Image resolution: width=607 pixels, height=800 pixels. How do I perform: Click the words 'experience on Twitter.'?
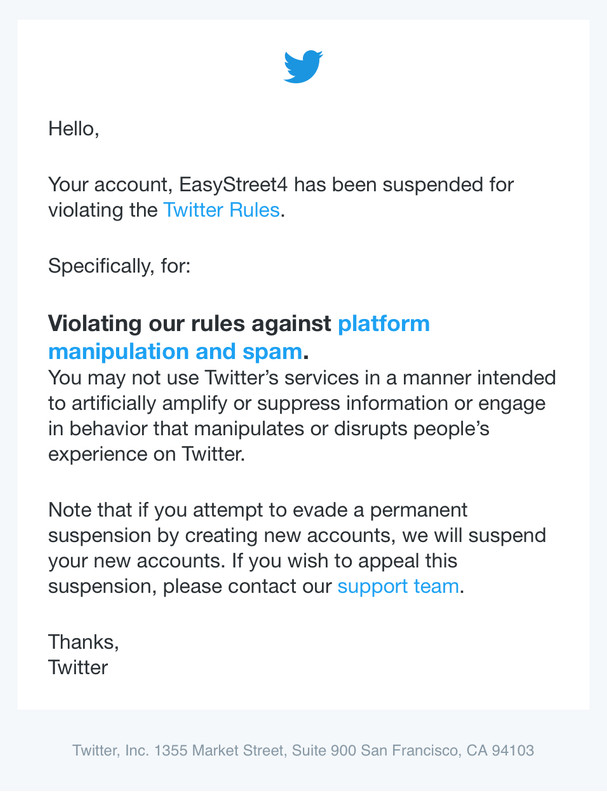click(x=146, y=454)
